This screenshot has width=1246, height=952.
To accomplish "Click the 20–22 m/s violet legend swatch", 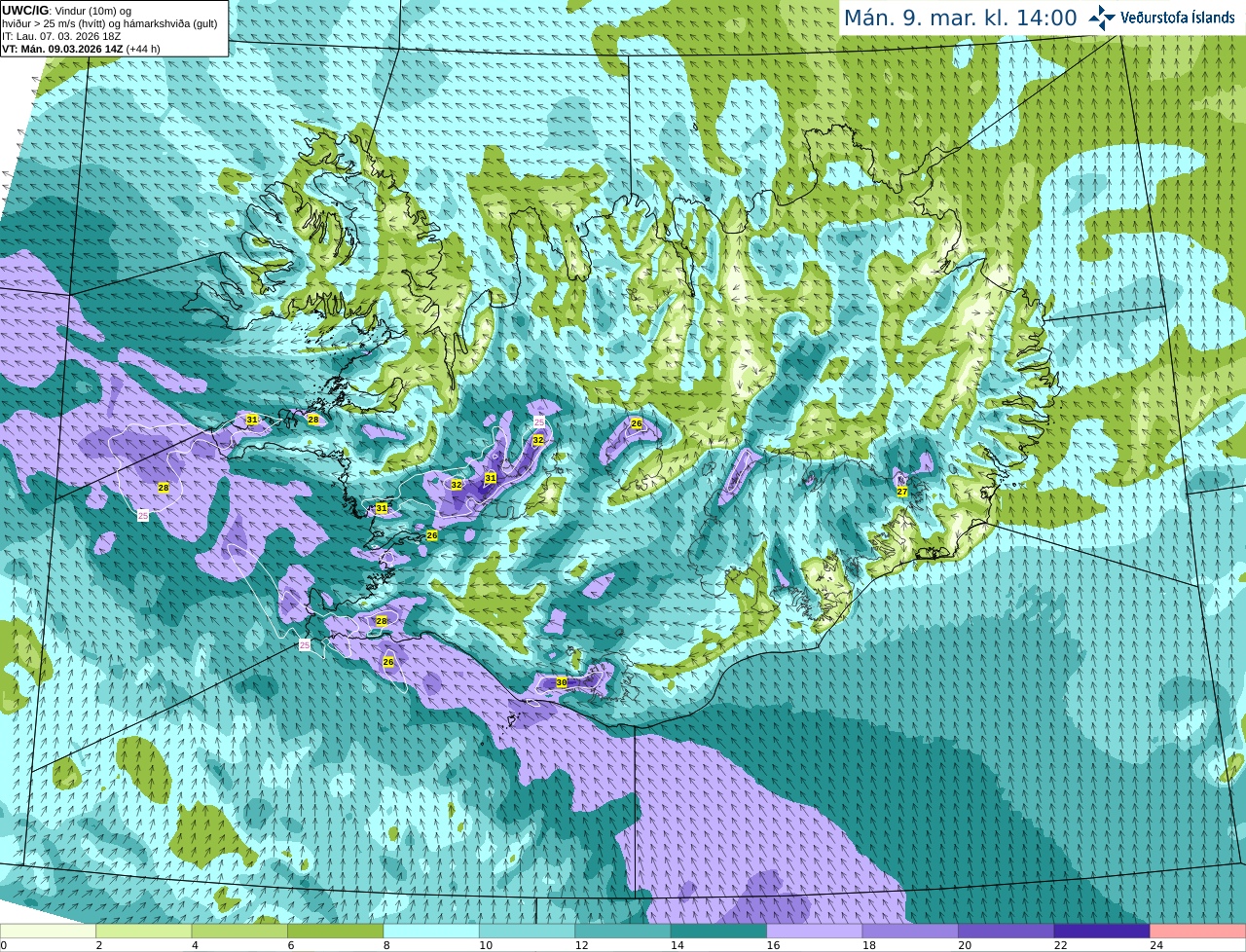I will (x=1007, y=932).
